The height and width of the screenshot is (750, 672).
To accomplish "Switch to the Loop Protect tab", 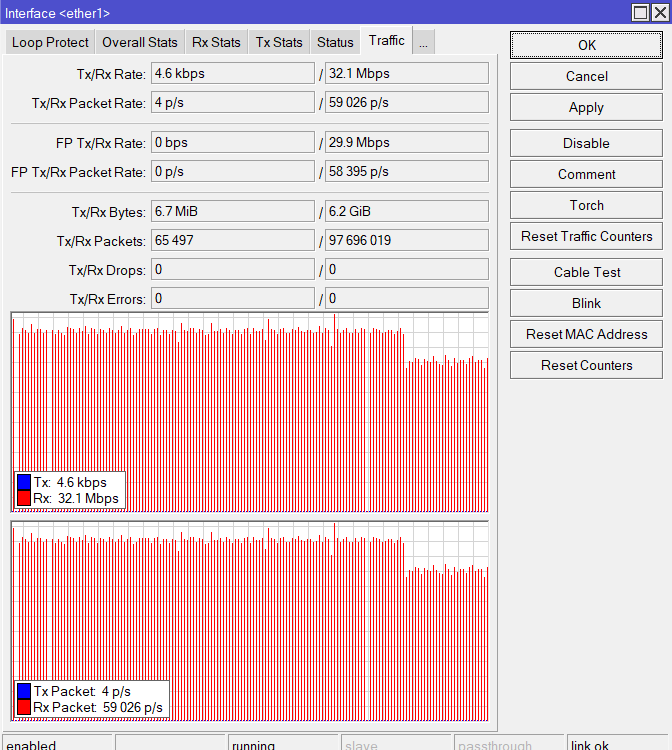I will coord(50,42).
